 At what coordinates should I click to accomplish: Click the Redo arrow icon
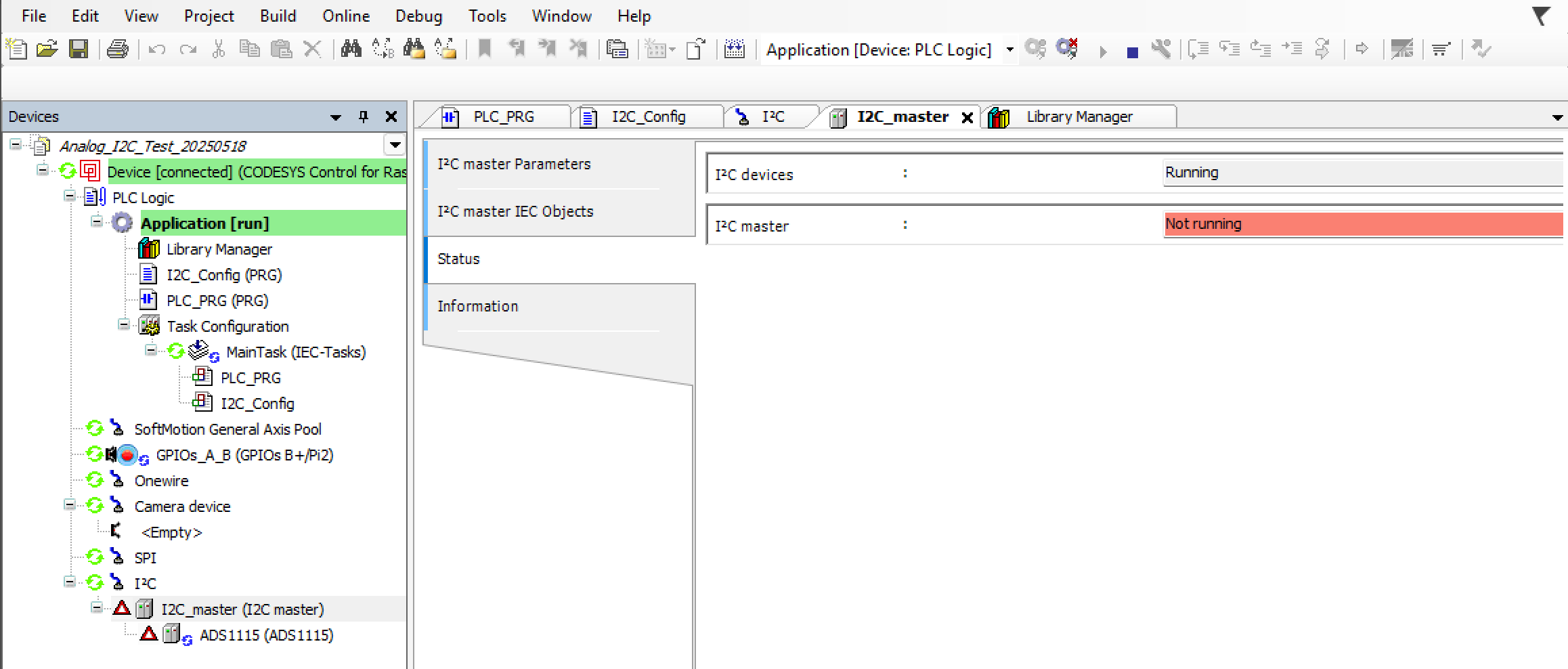click(188, 49)
